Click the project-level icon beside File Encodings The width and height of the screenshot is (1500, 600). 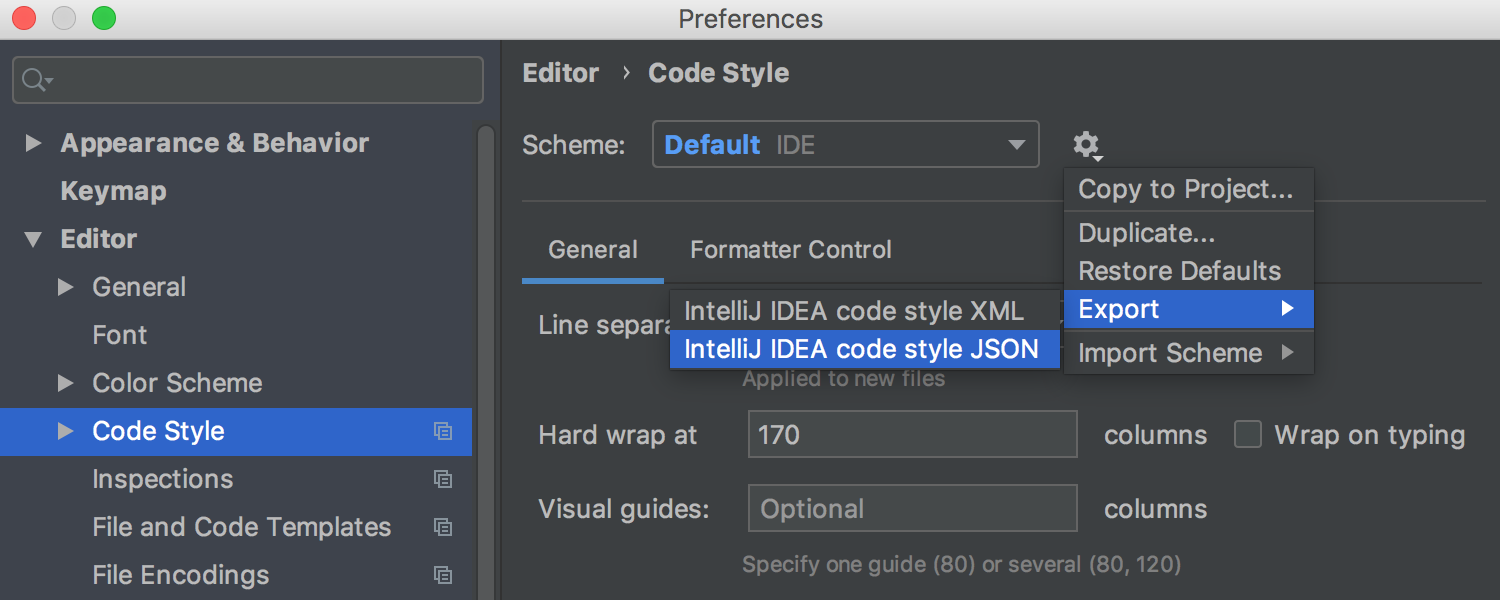pos(443,576)
